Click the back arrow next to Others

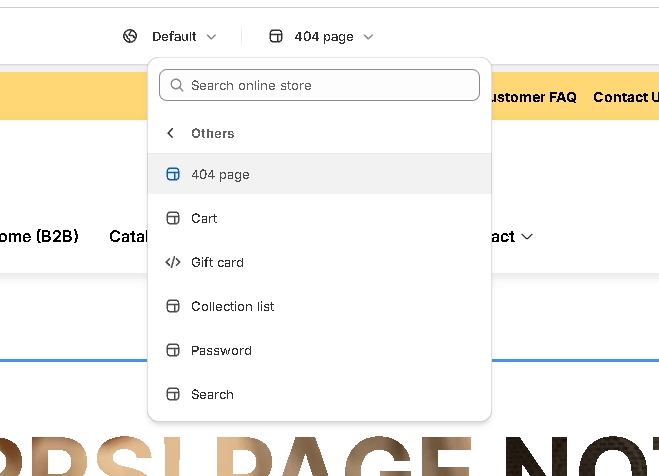click(171, 133)
